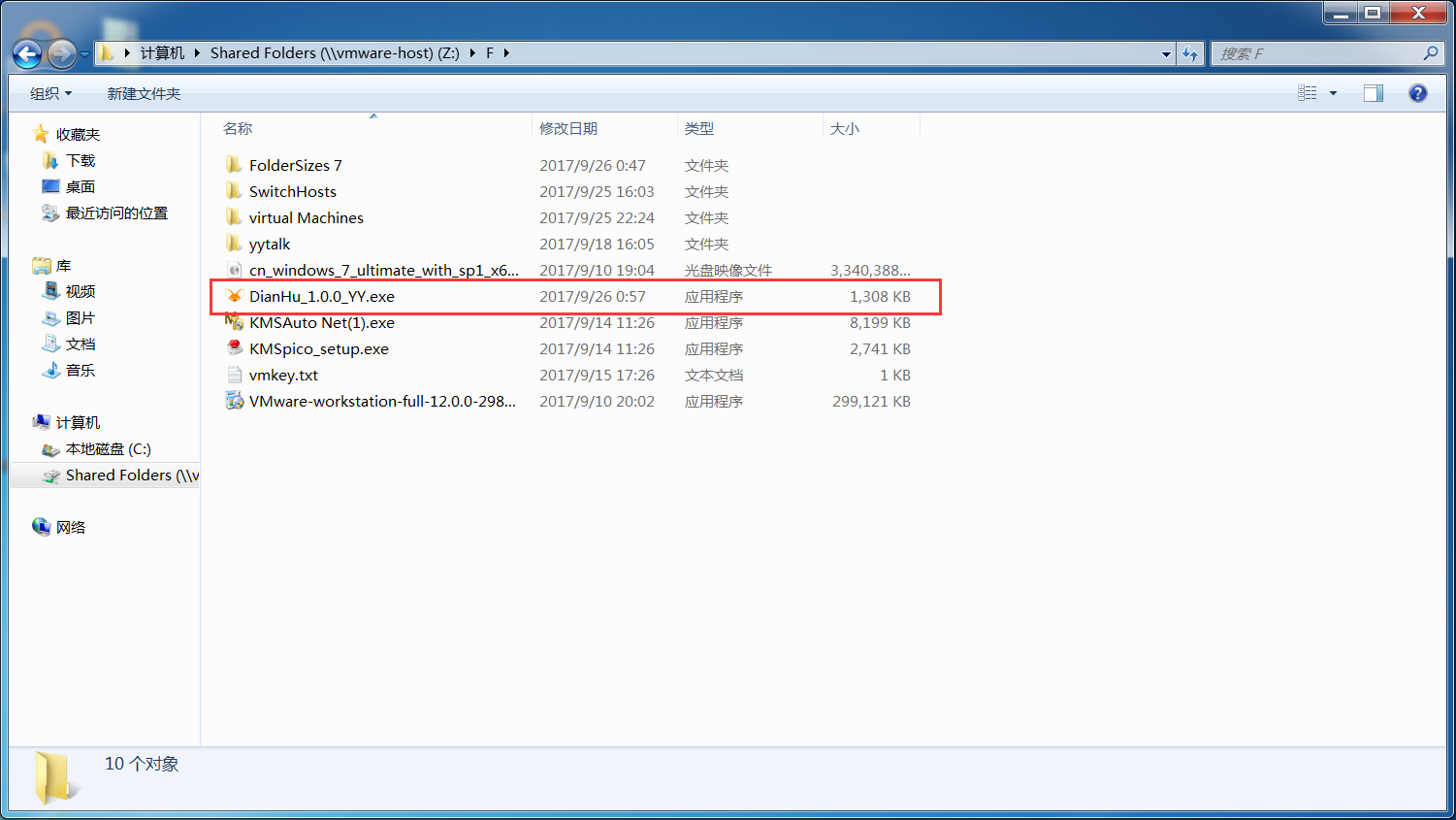1456x820 pixels.
Task: Sort by 修改日期 column header
Action: 568,128
